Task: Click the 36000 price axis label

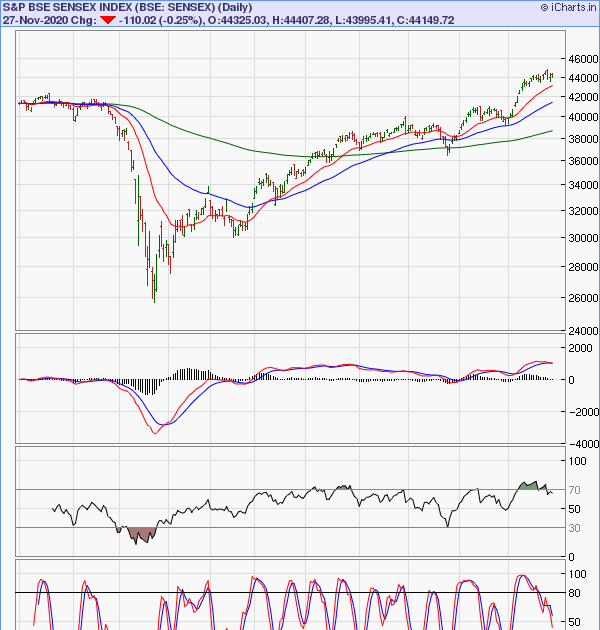Action: click(583, 161)
